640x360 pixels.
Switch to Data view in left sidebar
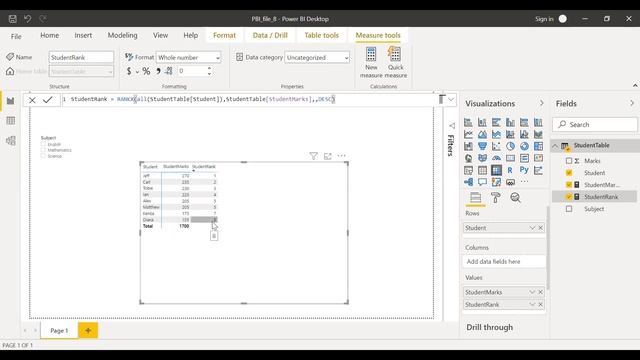(11, 121)
